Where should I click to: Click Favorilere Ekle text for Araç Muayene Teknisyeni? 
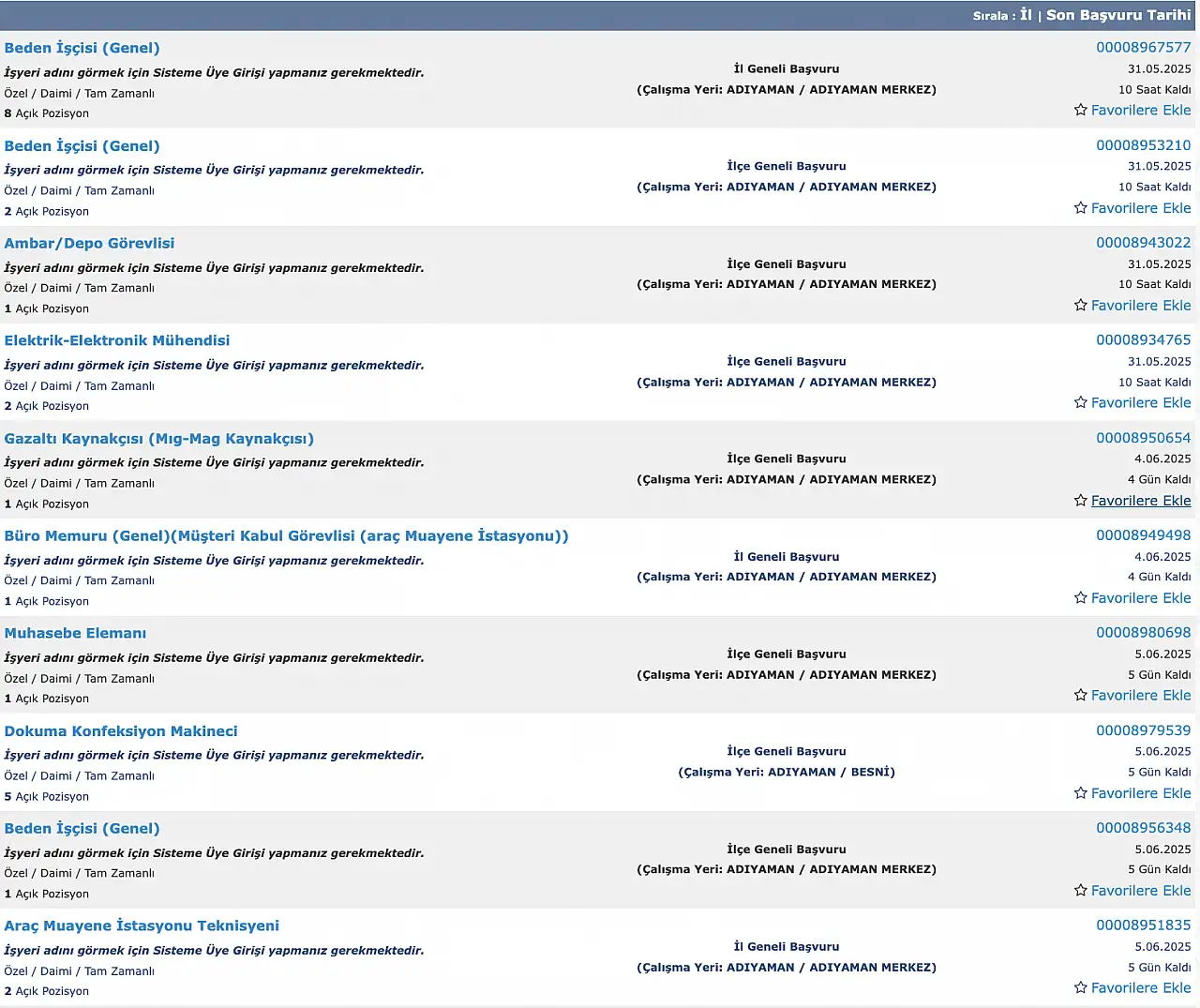click(x=1141, y=988)
